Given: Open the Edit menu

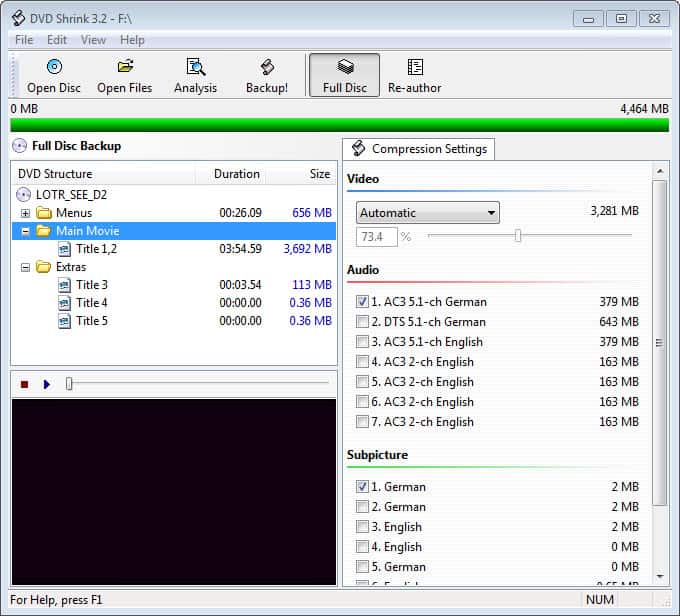Looking at the screenshot, I should (x=57, y=40).
